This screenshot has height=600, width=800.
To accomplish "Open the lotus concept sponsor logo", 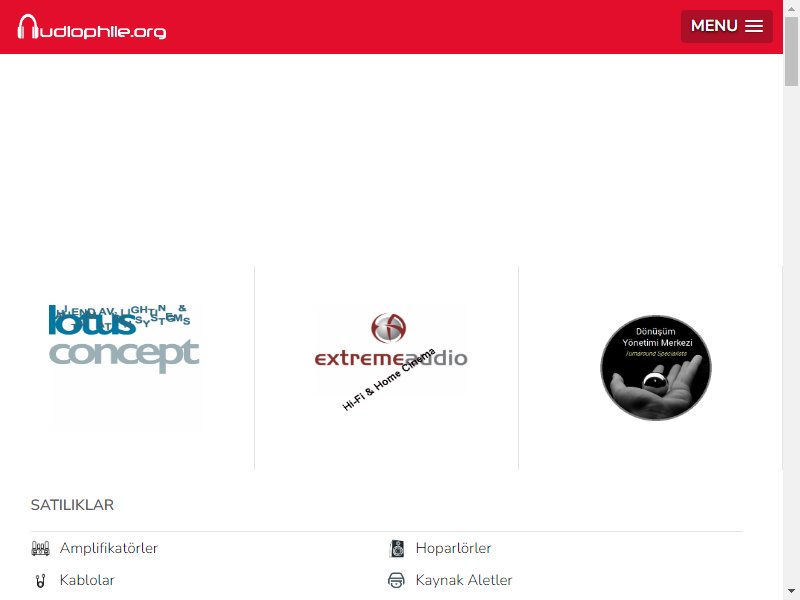I will pyautogui.click(x=125, y=367).
